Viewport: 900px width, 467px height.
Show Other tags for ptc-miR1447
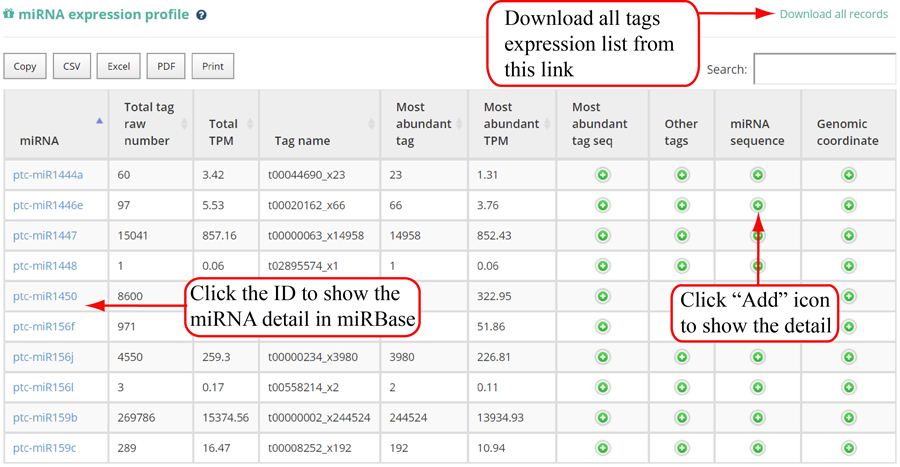[682, 236]
